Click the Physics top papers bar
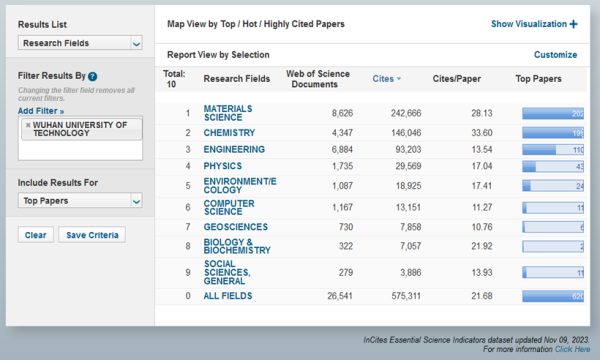The height and width of the screenshot is (360, 600). pos(553,166)
